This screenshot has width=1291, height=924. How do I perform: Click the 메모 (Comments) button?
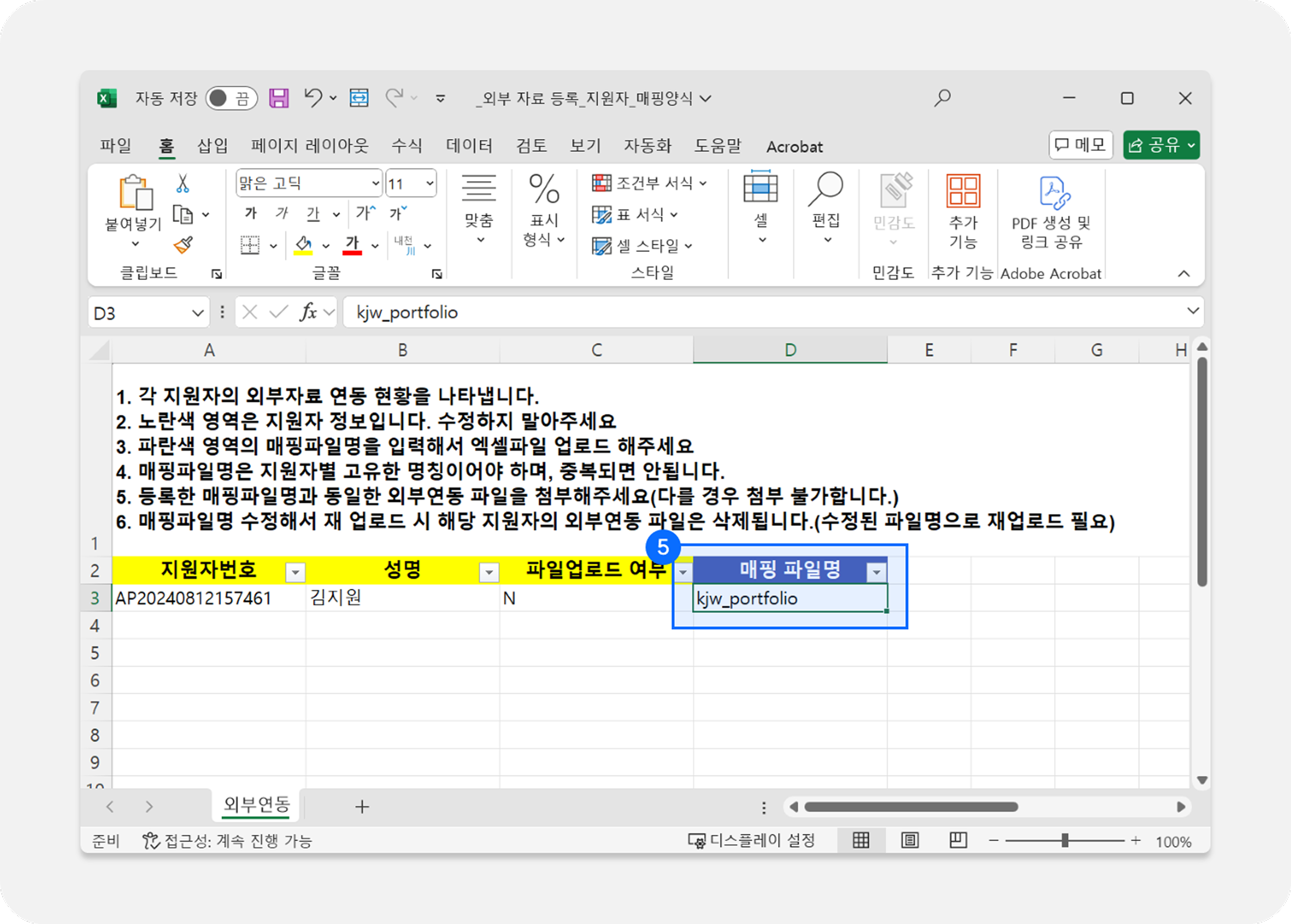(1081, 145)
